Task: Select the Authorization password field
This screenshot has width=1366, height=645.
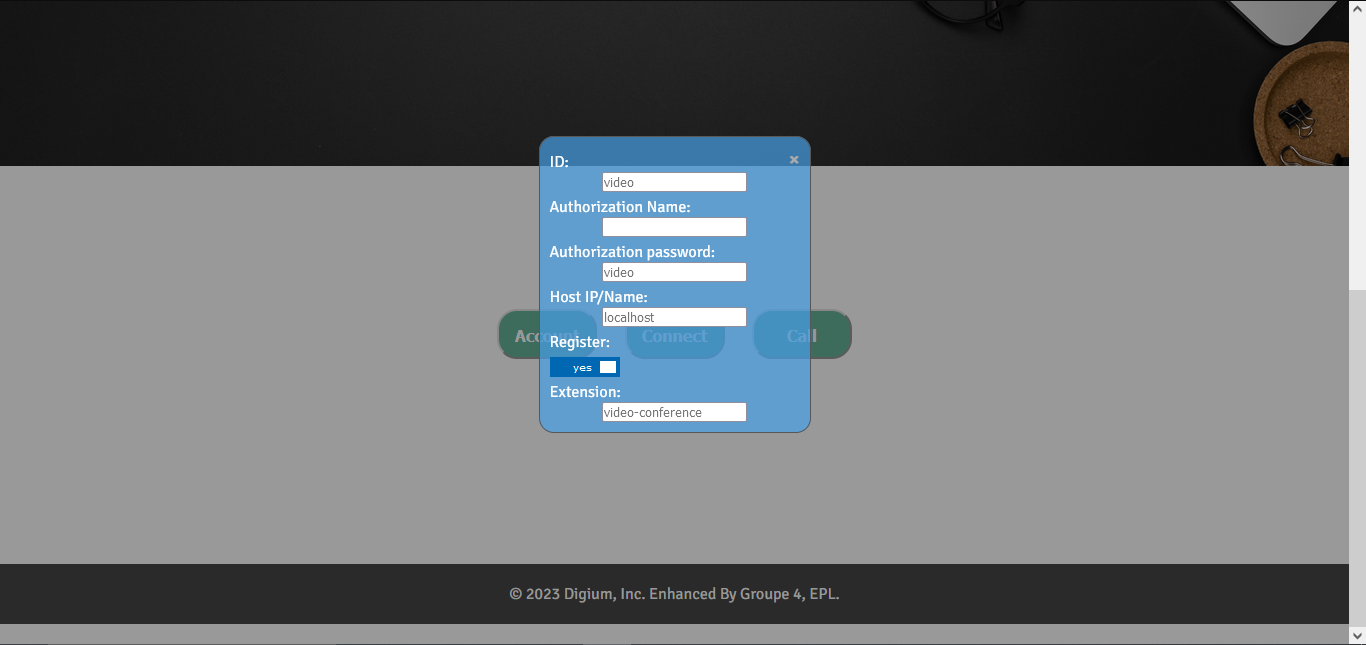Action: [674, 272]
